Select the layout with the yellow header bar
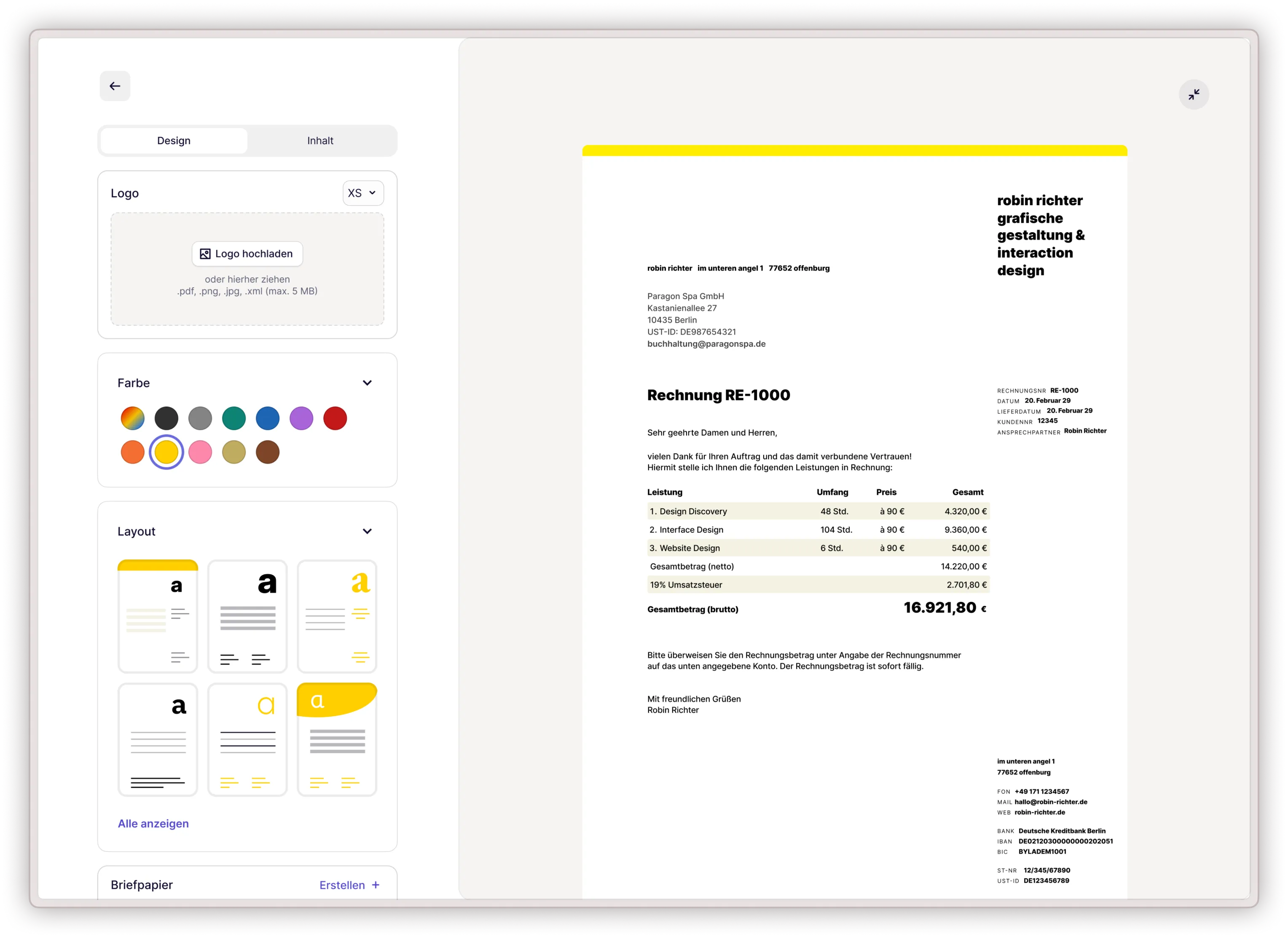Screen dimensions: 1288x937 pos(157,616)
